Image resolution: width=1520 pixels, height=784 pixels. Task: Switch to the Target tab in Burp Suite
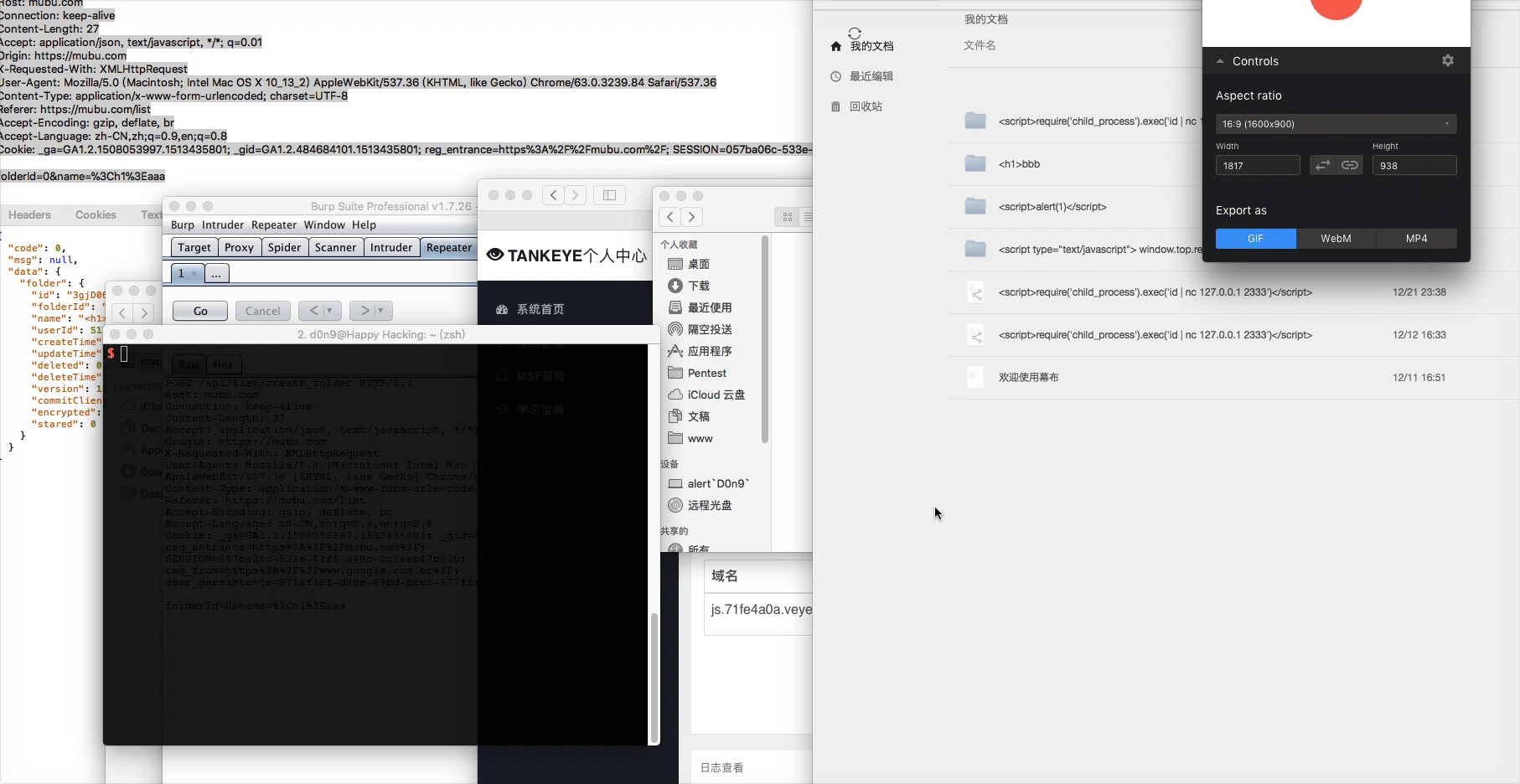pyautogui.click(x=194, y=247)
